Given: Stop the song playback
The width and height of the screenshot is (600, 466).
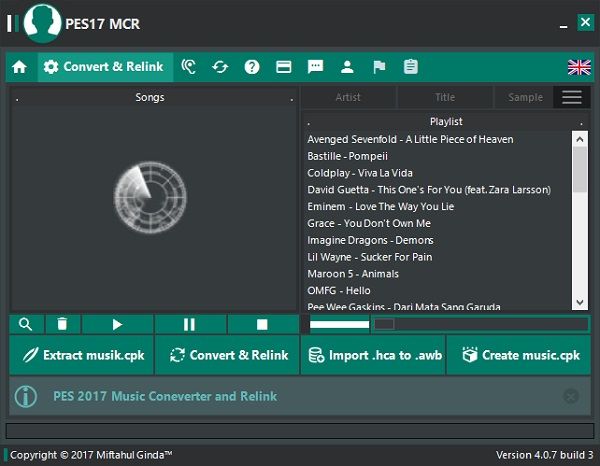Looking at the screenshot, I should (x=262, y=324).
